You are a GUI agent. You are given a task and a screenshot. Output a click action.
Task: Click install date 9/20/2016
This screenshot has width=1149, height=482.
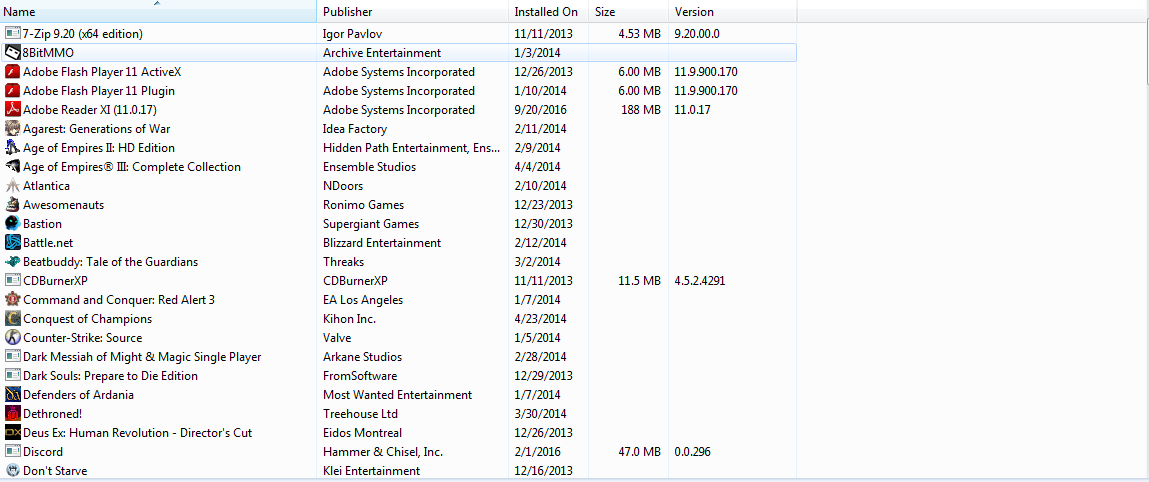539,110
